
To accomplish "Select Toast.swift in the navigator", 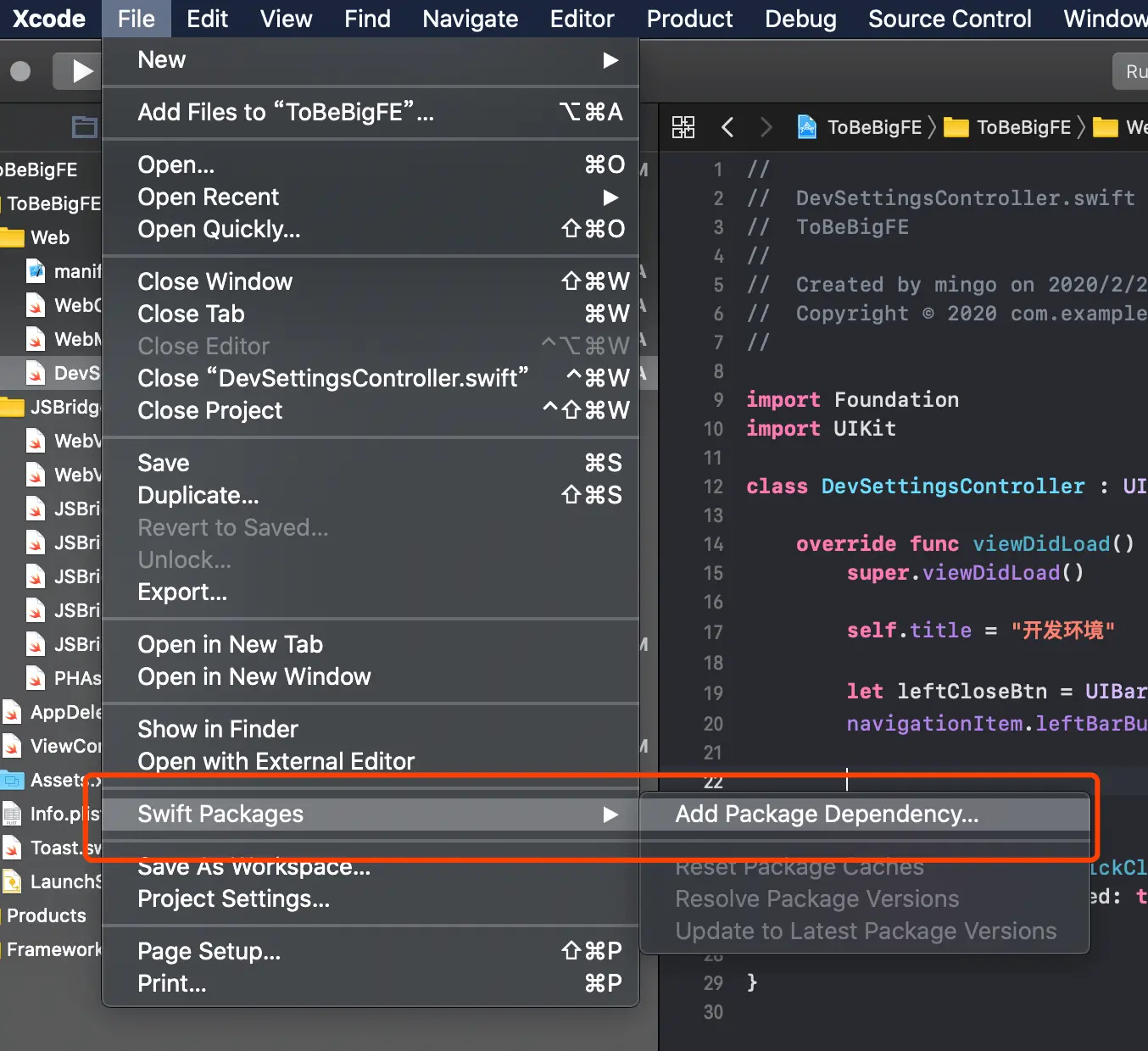I will coord(51,848).
